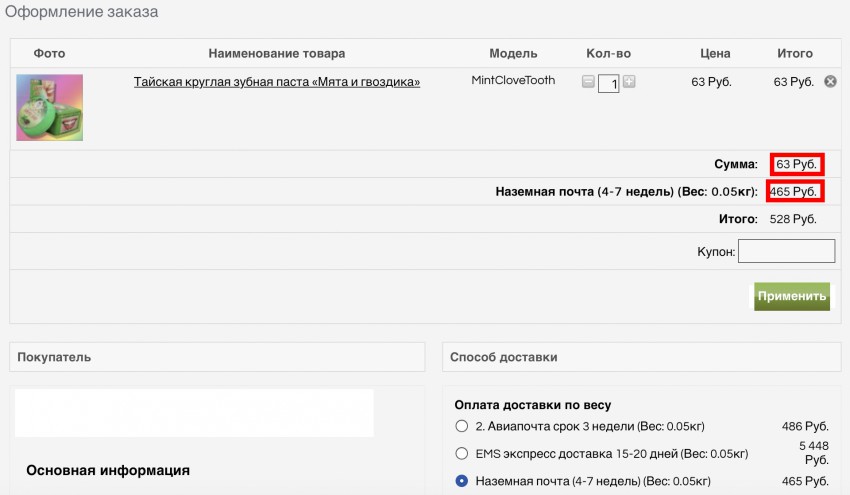Open the toothpaste product thumbnail image
The width and height of the screenshot is (850, 495).
(x=49, y=107)
